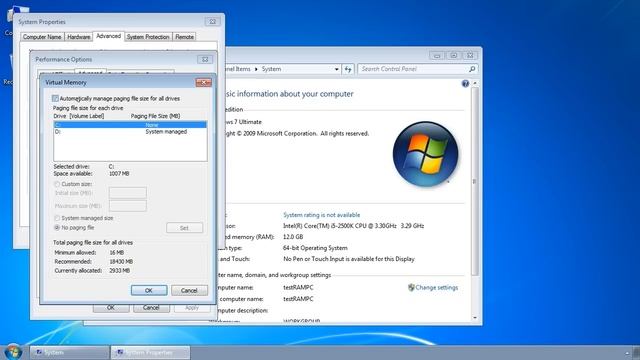Click the Intel Core i5-2500K processor text
Viewport: 640px width, 360px height.
(x=353, y=226)
